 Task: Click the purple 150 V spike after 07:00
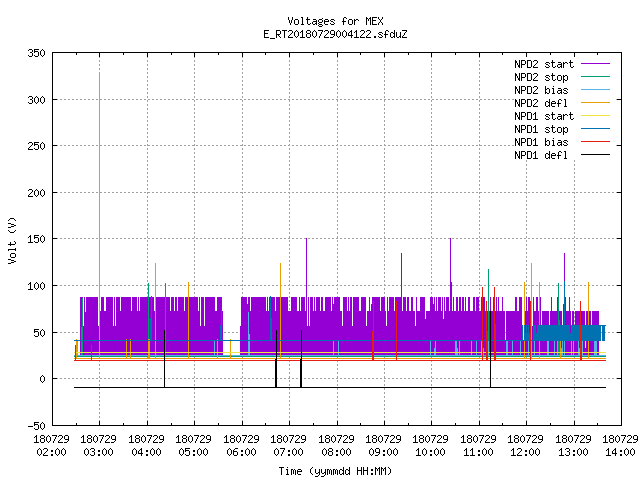click(x=306, y=267)
